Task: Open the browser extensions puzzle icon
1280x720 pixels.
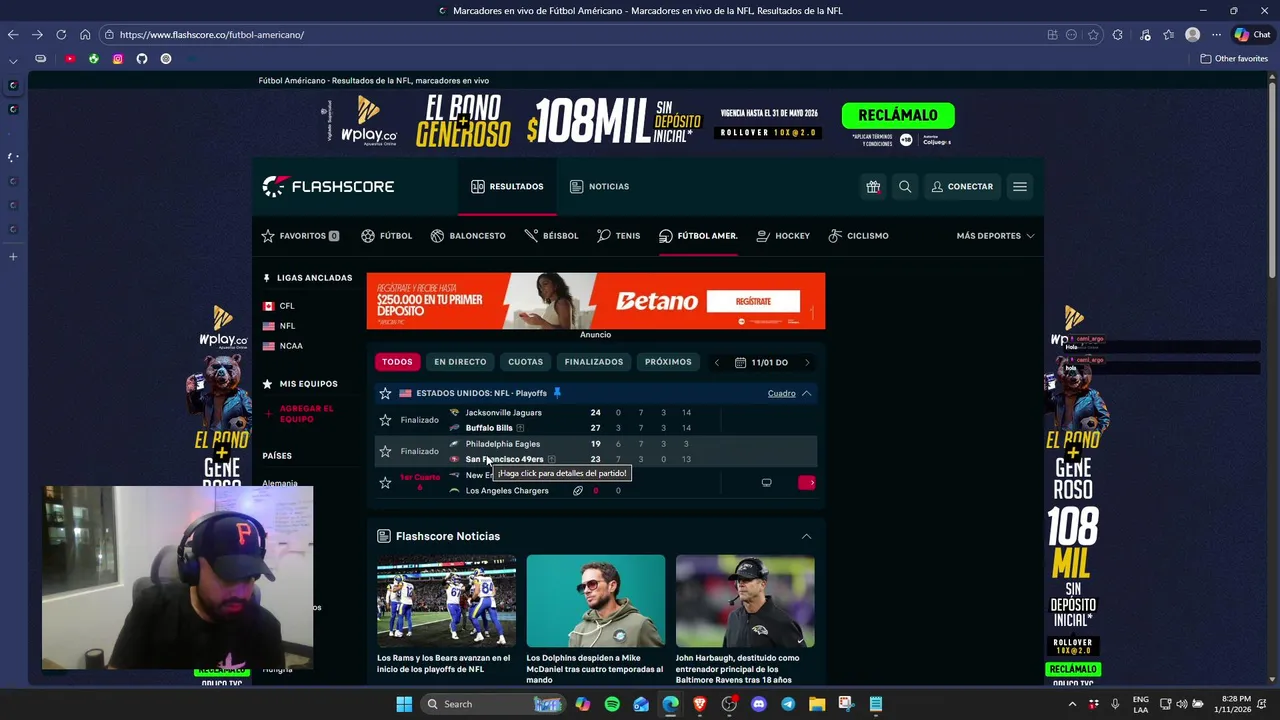Action: 1118,34
